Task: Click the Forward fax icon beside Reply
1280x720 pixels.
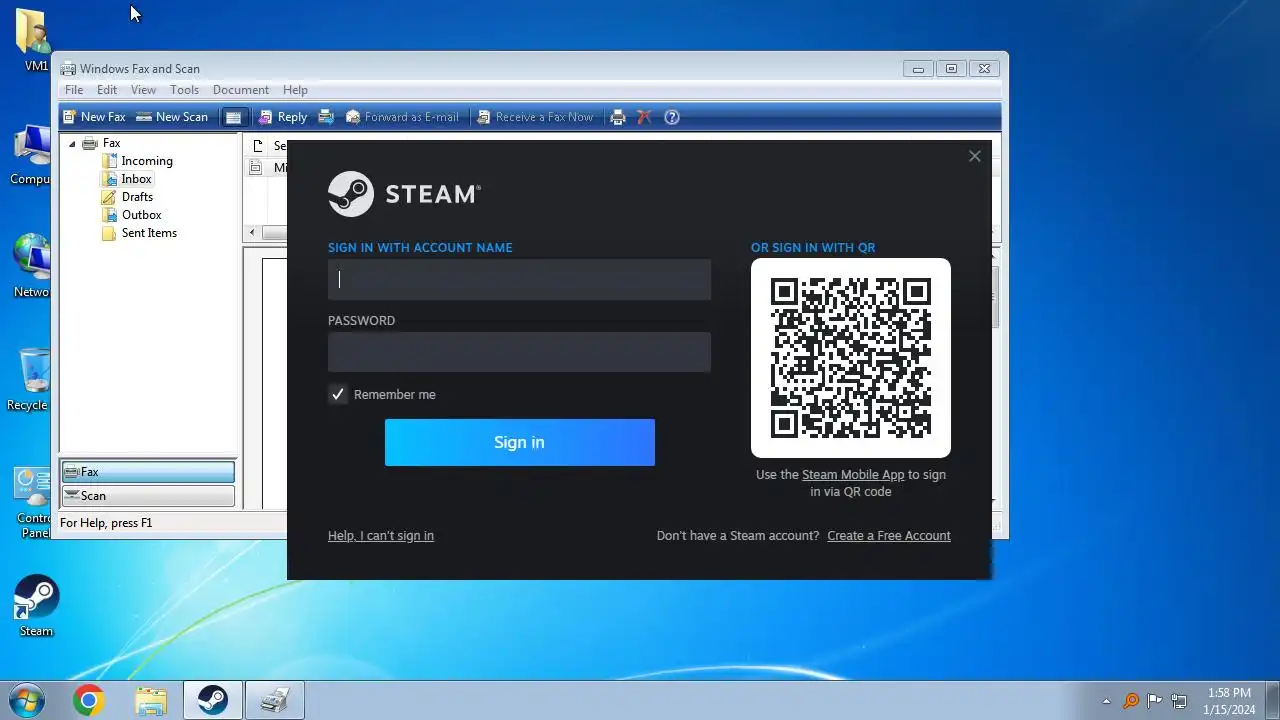Action: (x=326, y=117)
